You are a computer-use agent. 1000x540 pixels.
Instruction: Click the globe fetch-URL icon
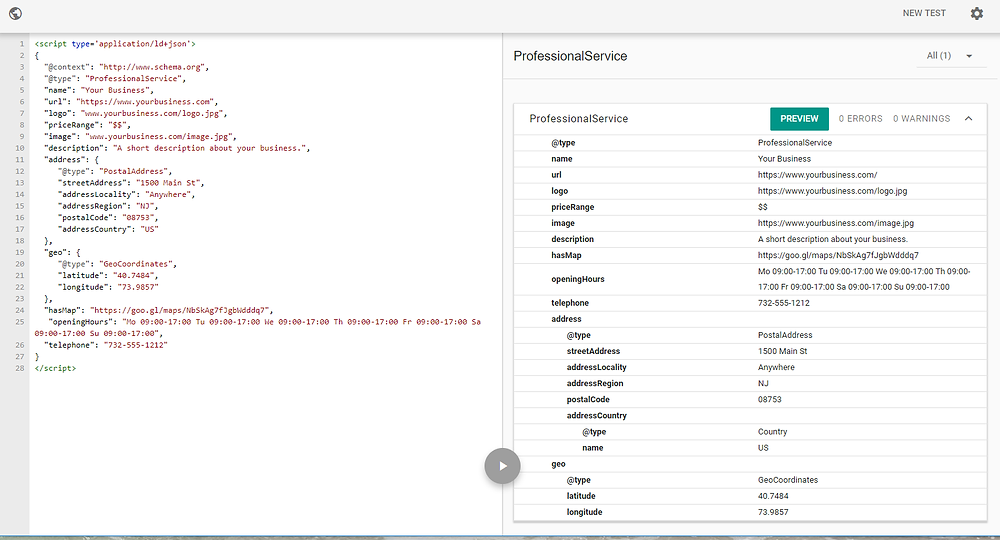[x=15, y=13]
